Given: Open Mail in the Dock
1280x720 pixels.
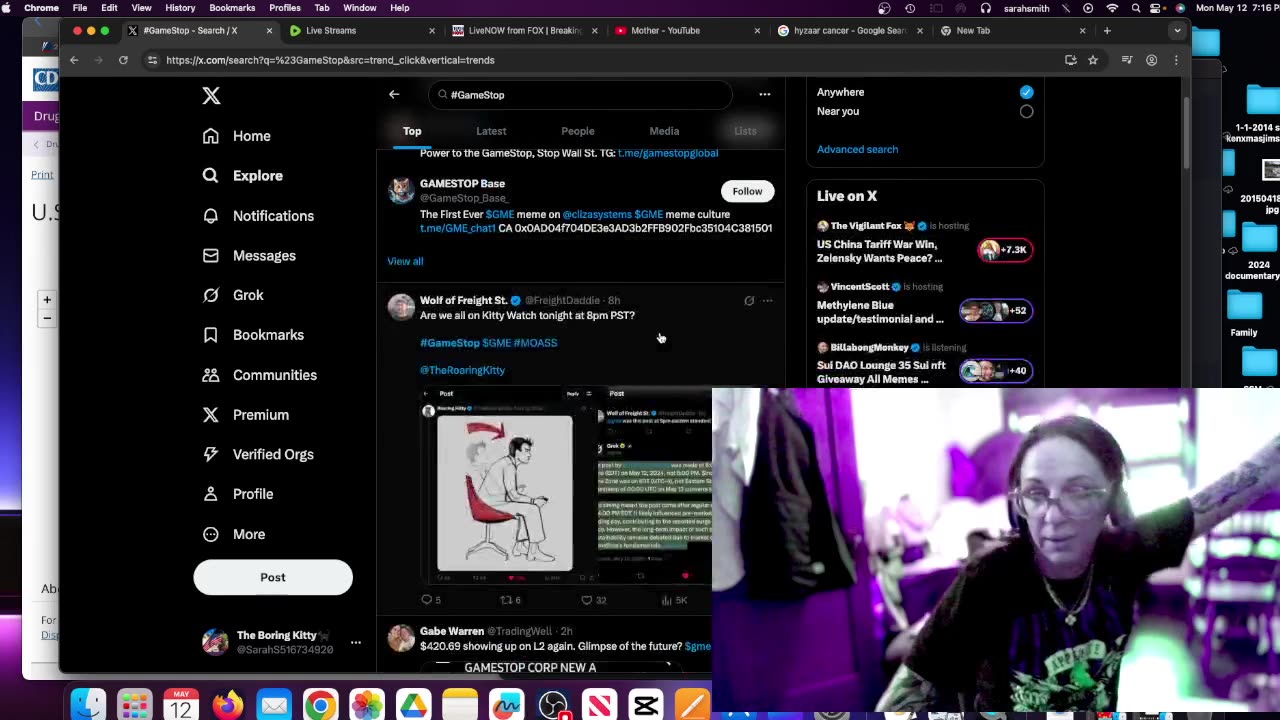Looking at the screenshot, I should click(274, 705).
